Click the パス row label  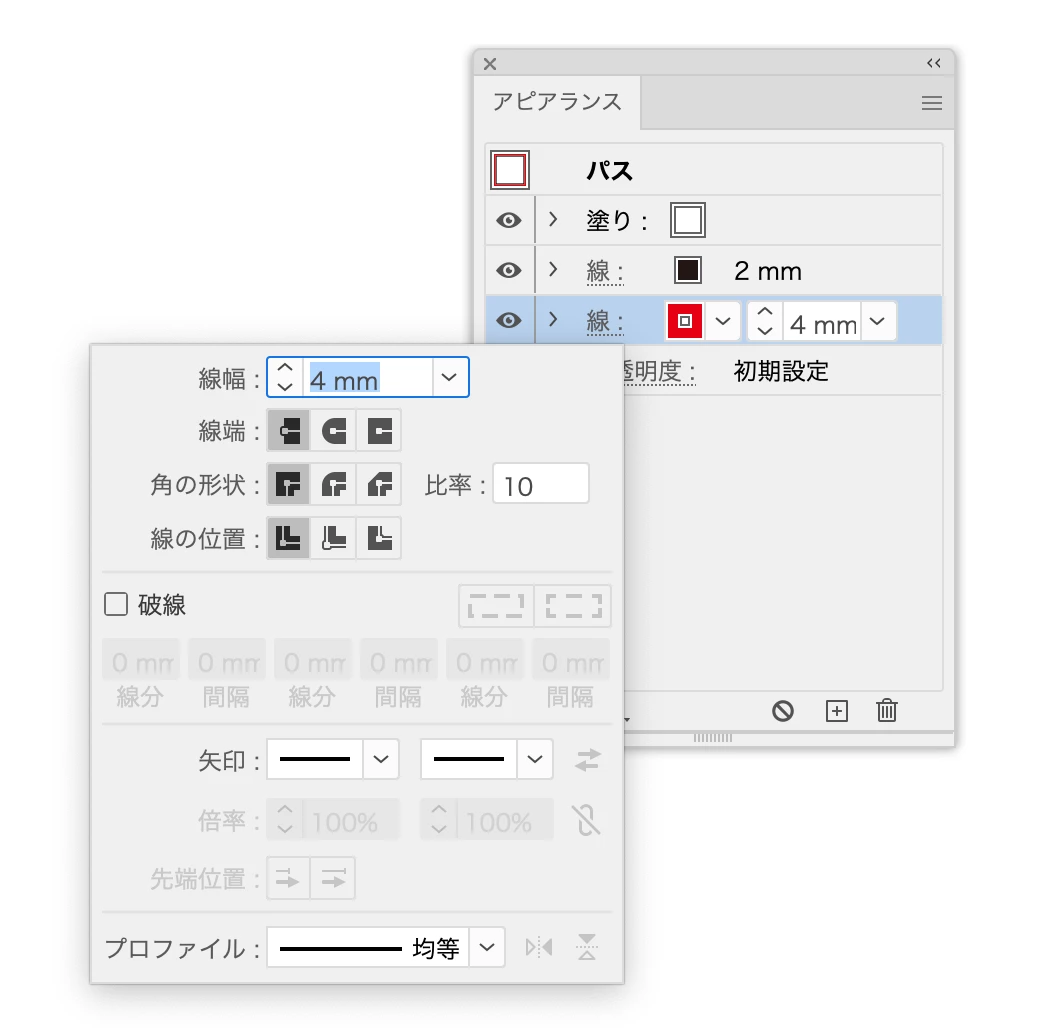pyautogui.click(x=610, y=171)
